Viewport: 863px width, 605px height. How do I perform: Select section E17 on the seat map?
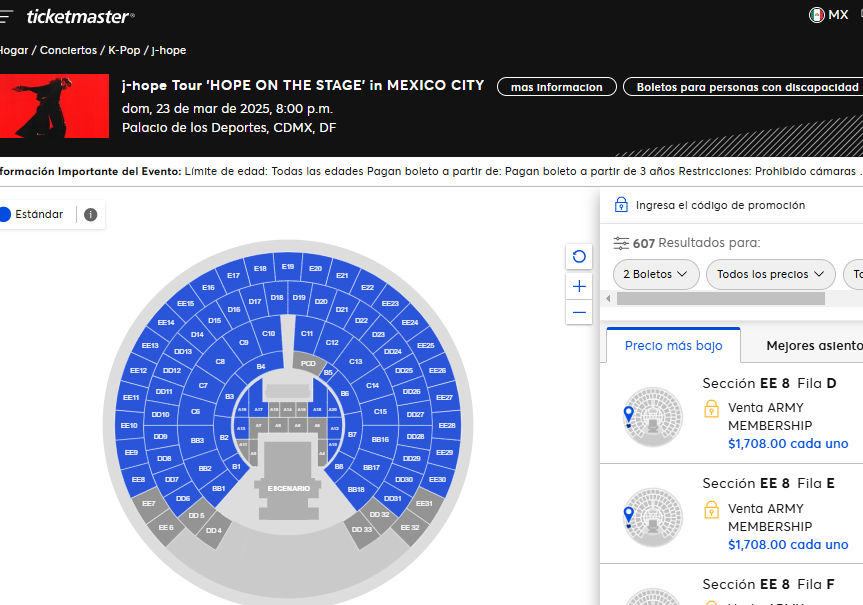click(x=233, y=275)
